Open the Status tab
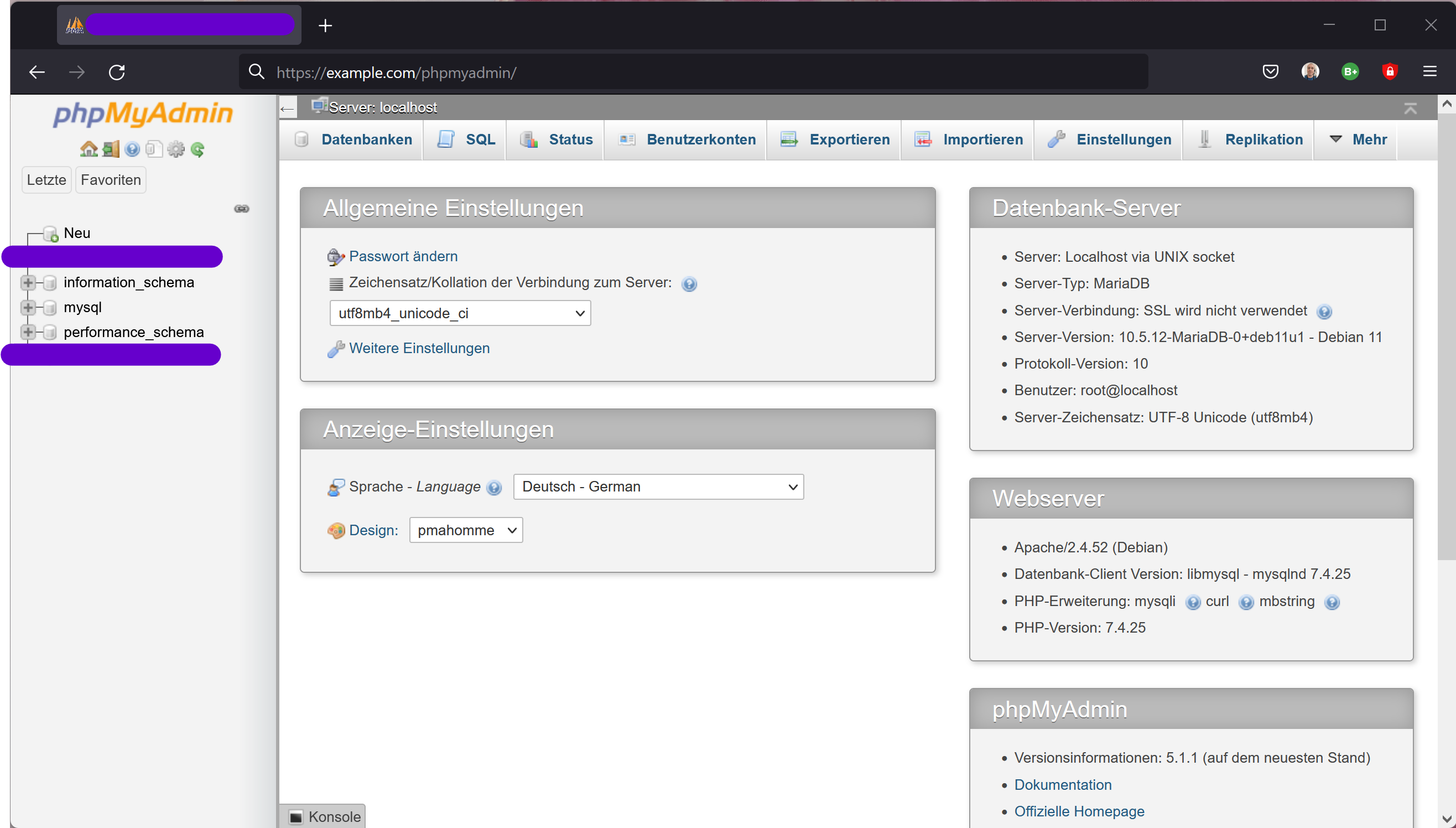Screen dimensions: 1456x828 [555, 140]
